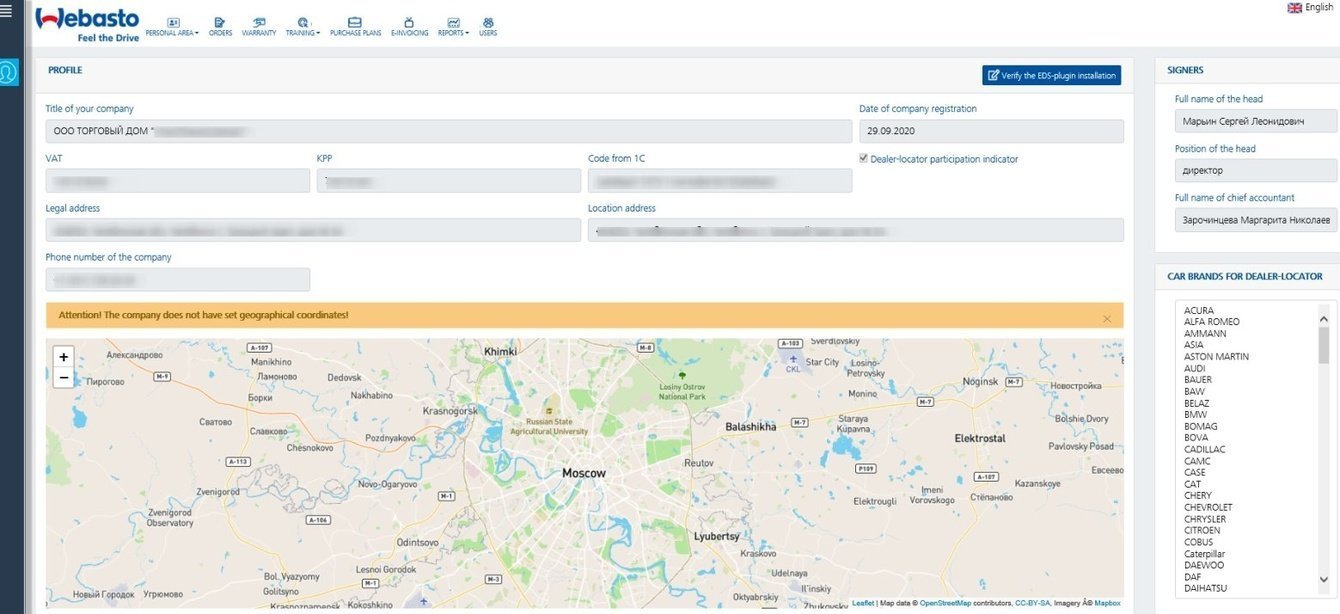Click the Date of company registration field

point(991,131)
